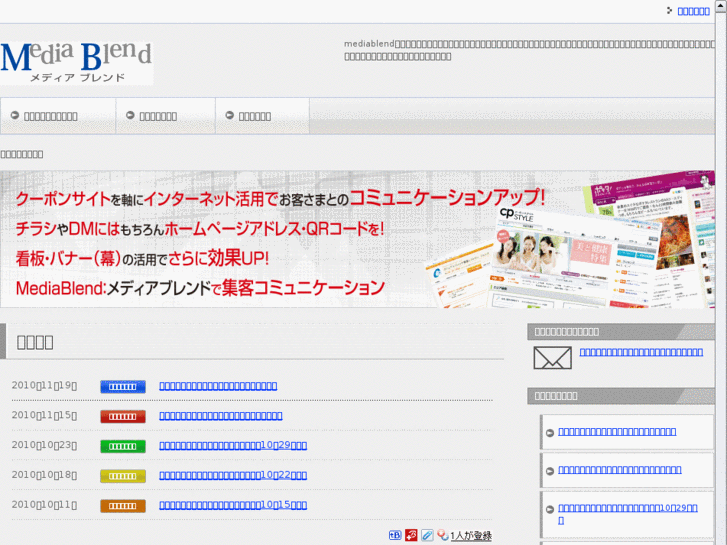Click the green category badge on the 10/23 news row

(x=123, y=446)
